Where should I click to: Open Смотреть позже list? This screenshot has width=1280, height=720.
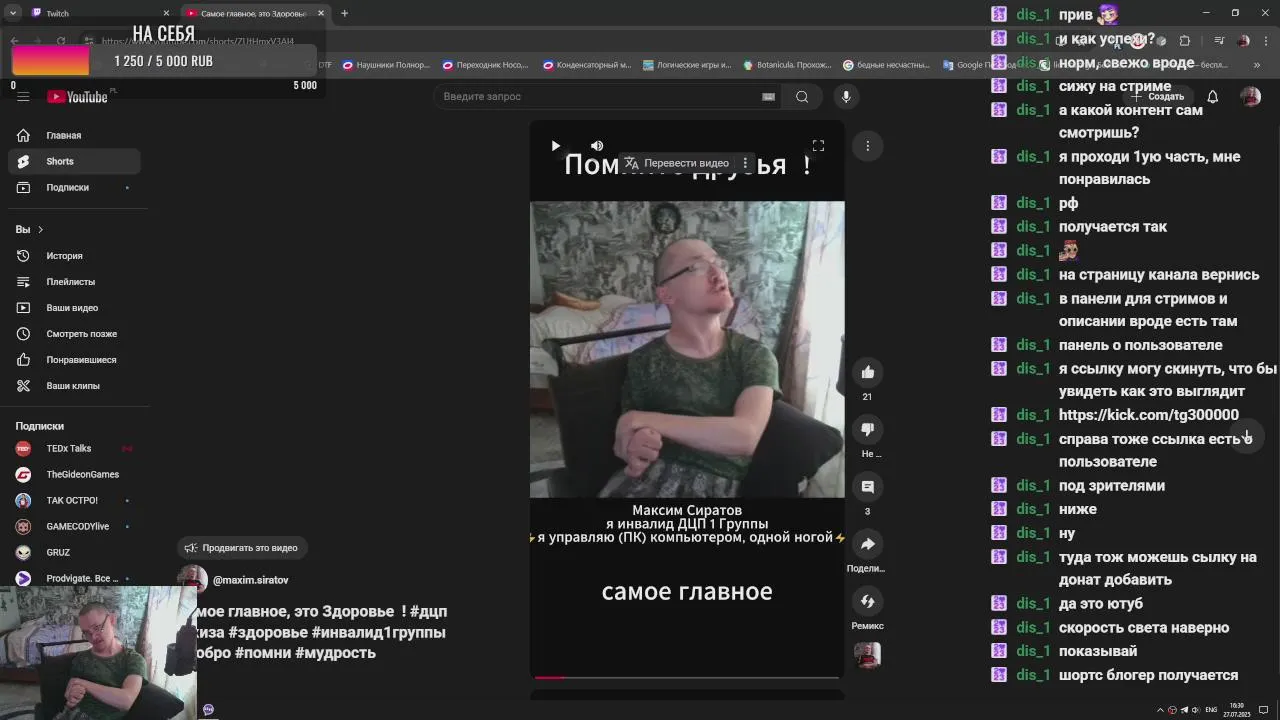[75, 334]
